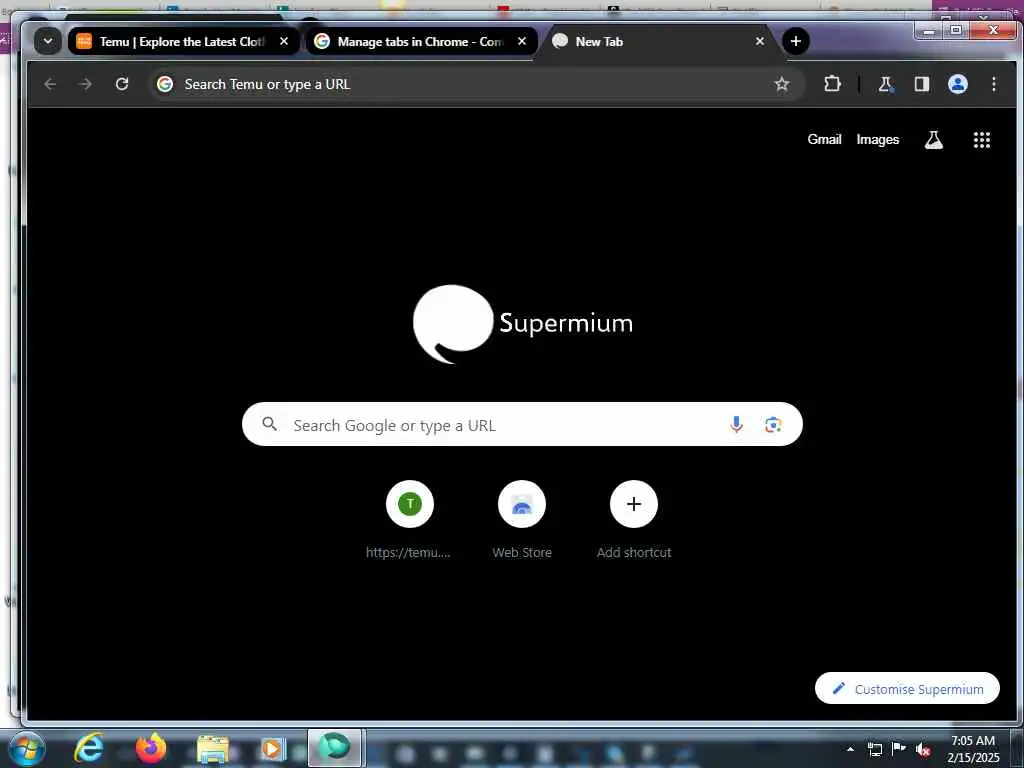Open the Action Center flag icon

pos(899,749)
